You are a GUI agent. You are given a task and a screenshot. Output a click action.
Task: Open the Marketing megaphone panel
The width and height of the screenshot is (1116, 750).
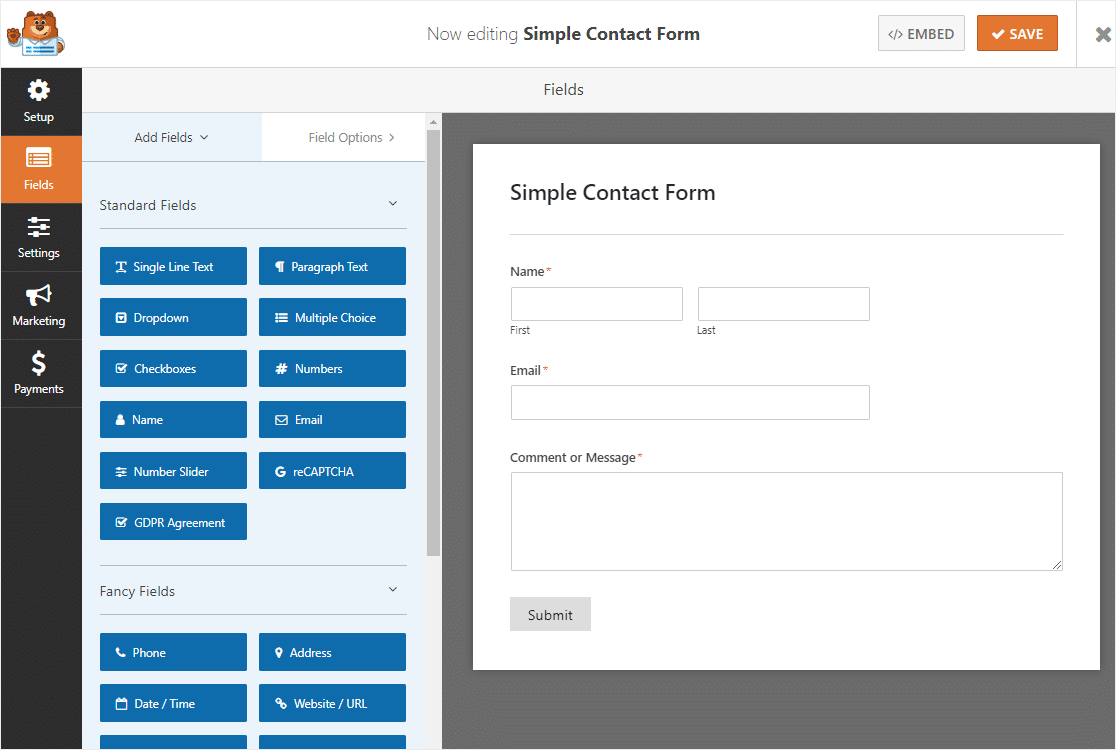[x=41, y=306]
